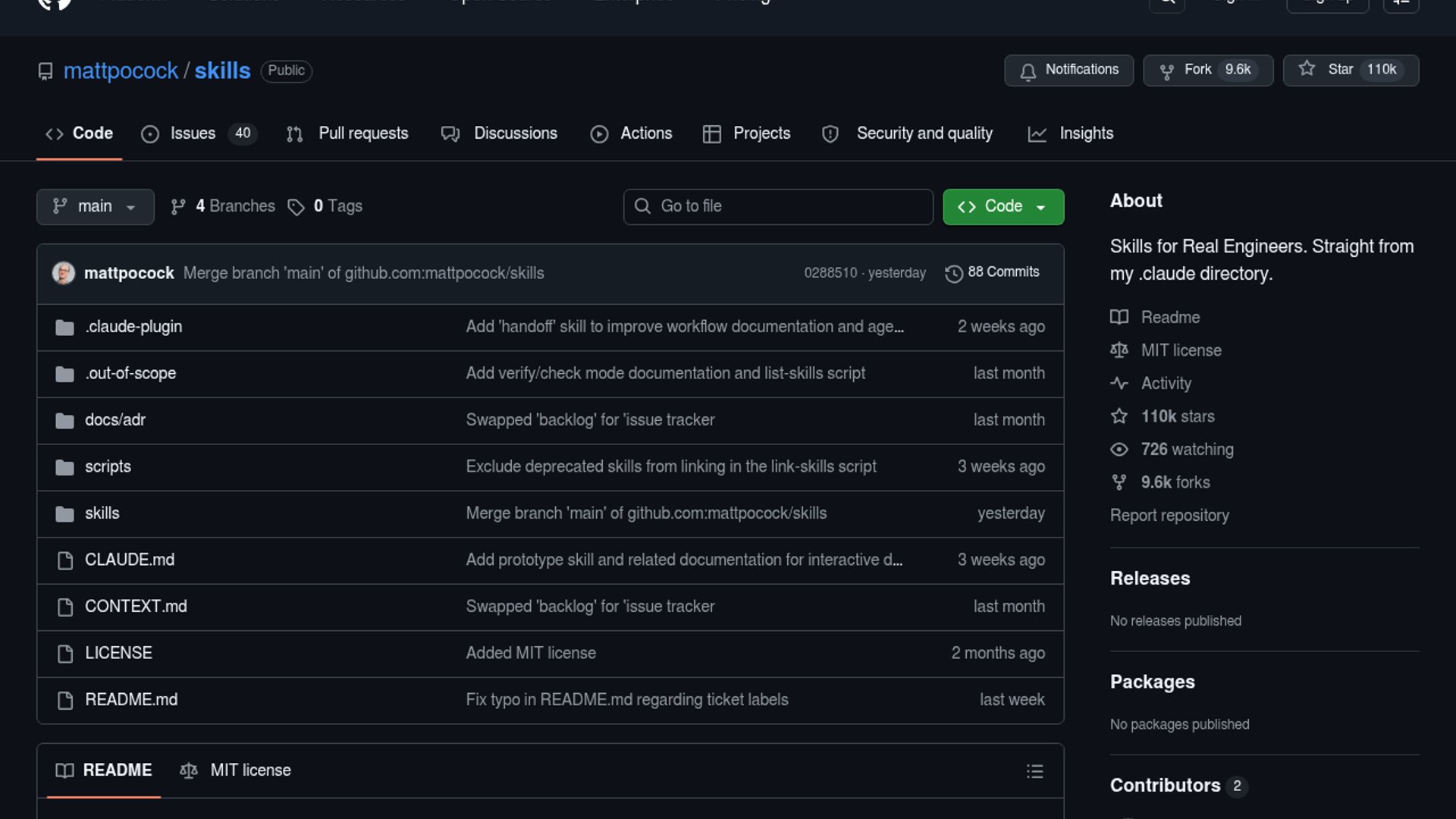Switch to the Insights tab

pyautogui.click(x=1071, y=133)
